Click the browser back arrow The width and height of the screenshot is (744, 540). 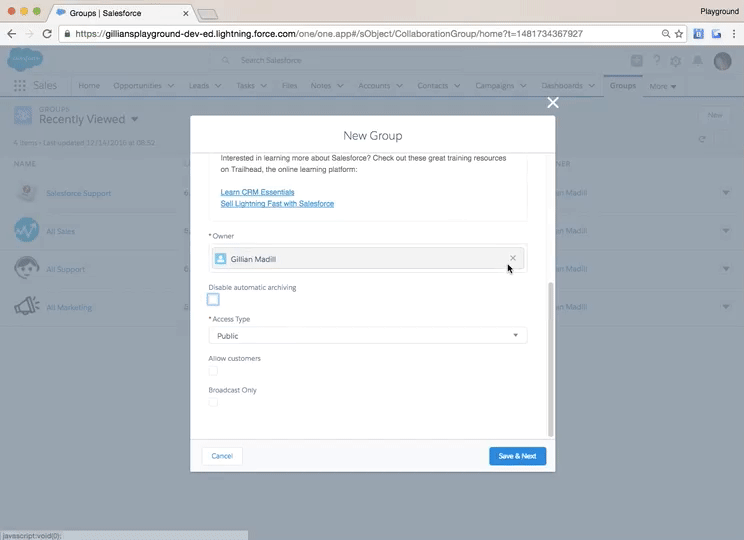[x=12, y=34]
